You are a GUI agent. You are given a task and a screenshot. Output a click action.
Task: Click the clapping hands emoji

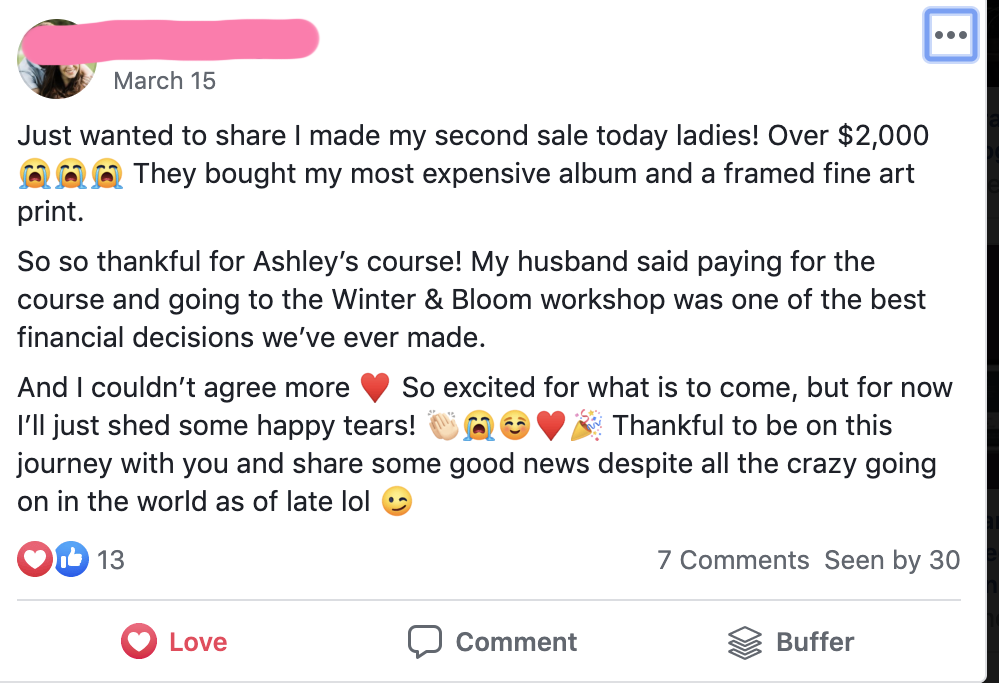click(442, 426)
